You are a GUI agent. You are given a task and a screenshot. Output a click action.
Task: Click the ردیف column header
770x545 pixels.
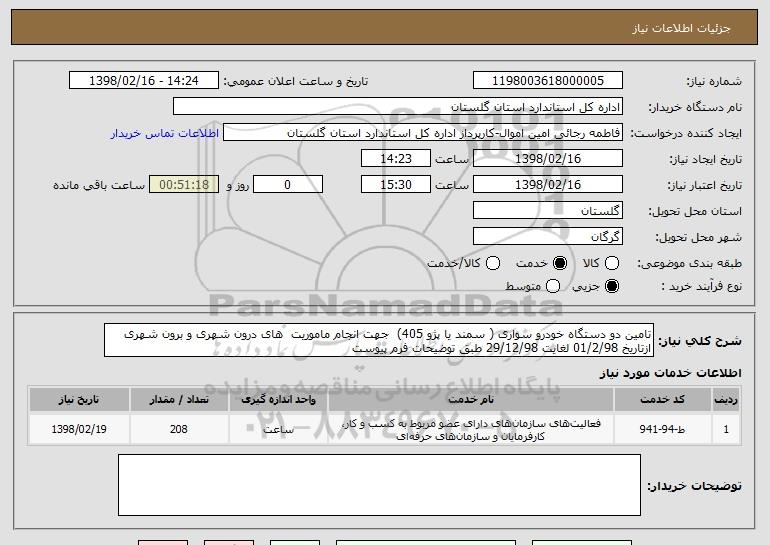[x=726, y=400]
